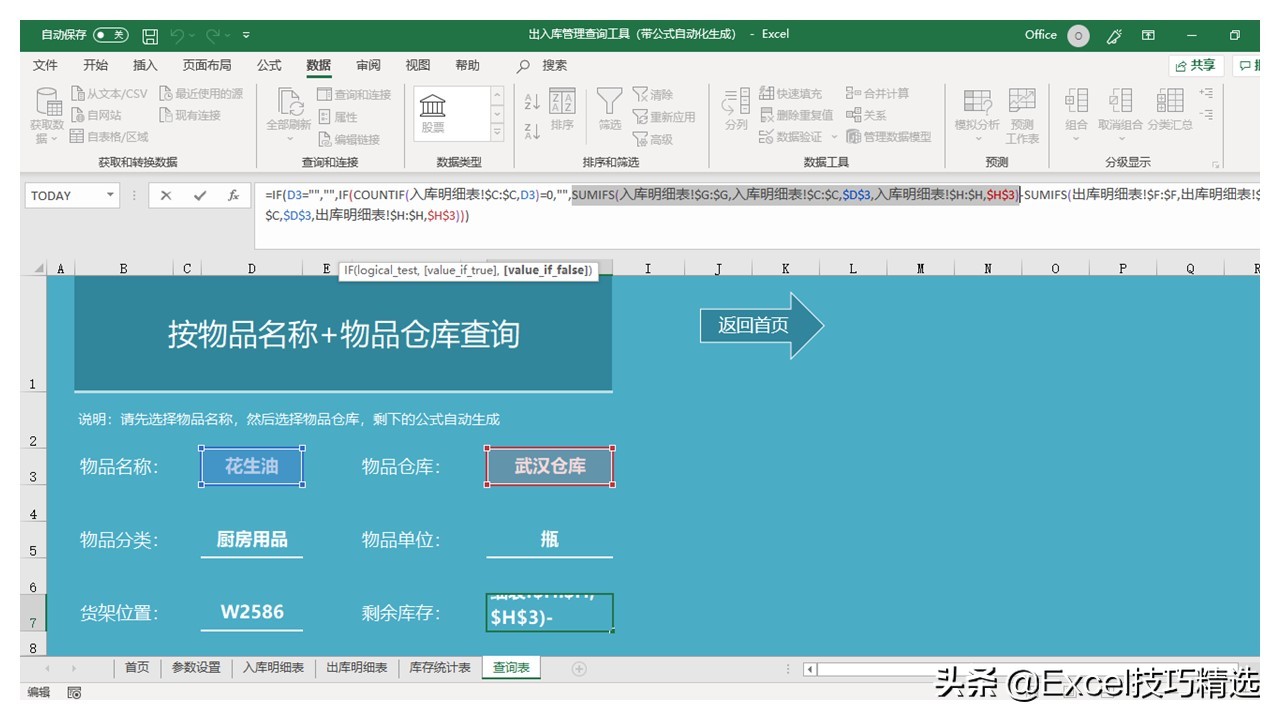Click the Refresh All (全部刷新) icon
Viewport: 1280px width, 720px height.
[291, 104]
